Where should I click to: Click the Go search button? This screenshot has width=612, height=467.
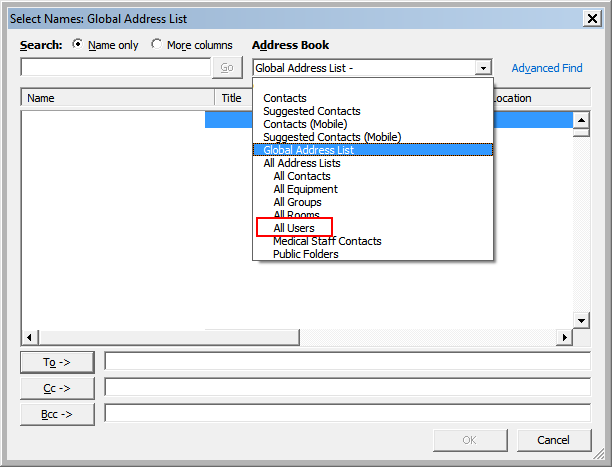pos(227,68)
